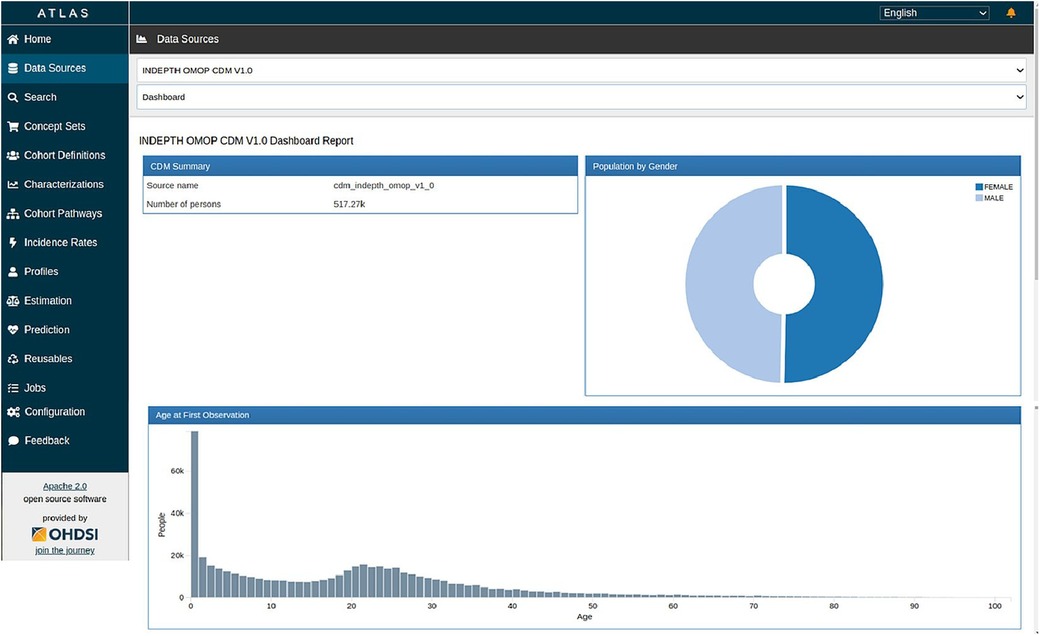
Task: Click the ATLAS title
Action: coord(63,13)
